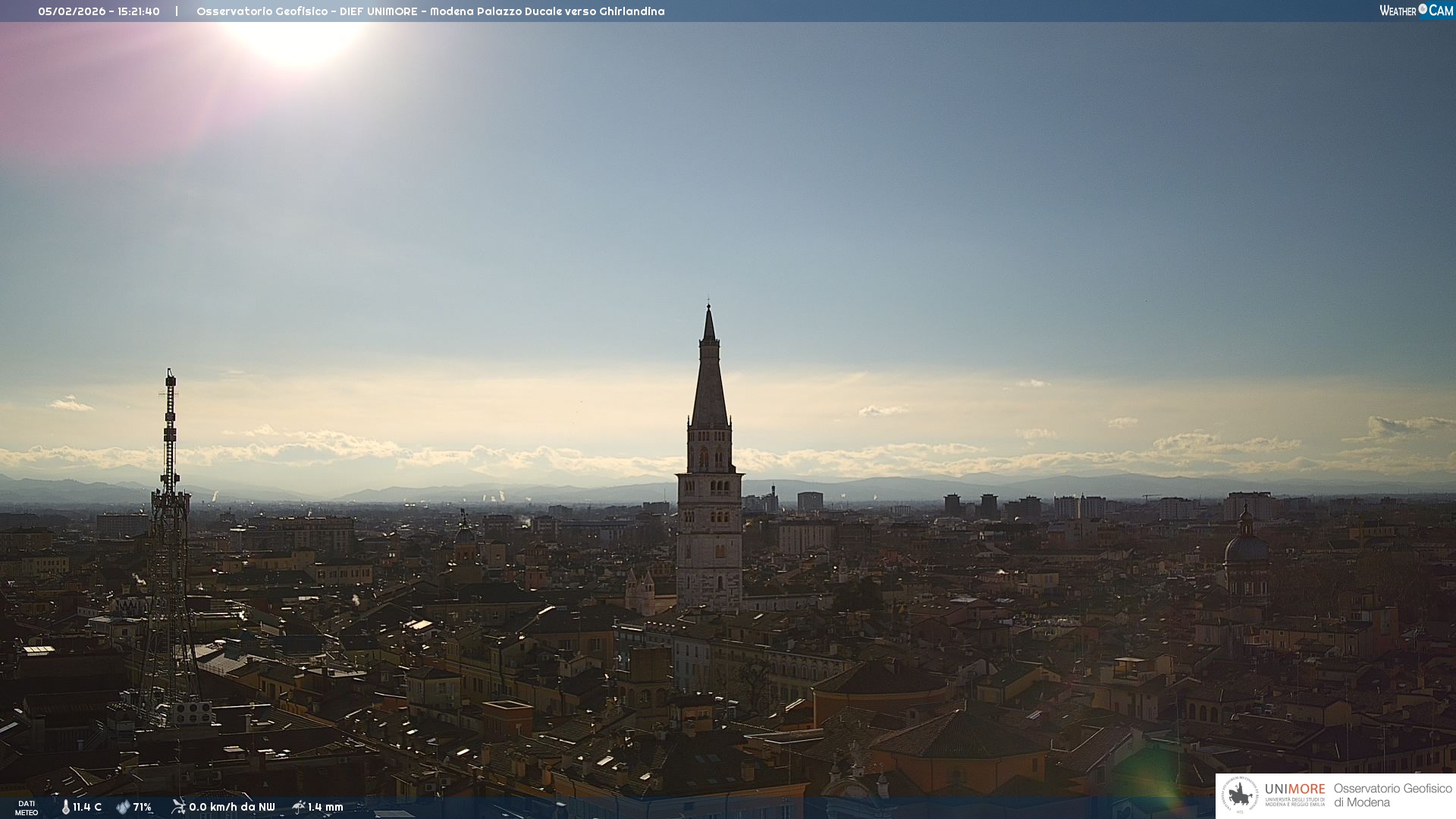The width and height of the screenshot is (1456, 819).
Task: Click the 1.4 mm rainfall value
Action: [325, 807]
